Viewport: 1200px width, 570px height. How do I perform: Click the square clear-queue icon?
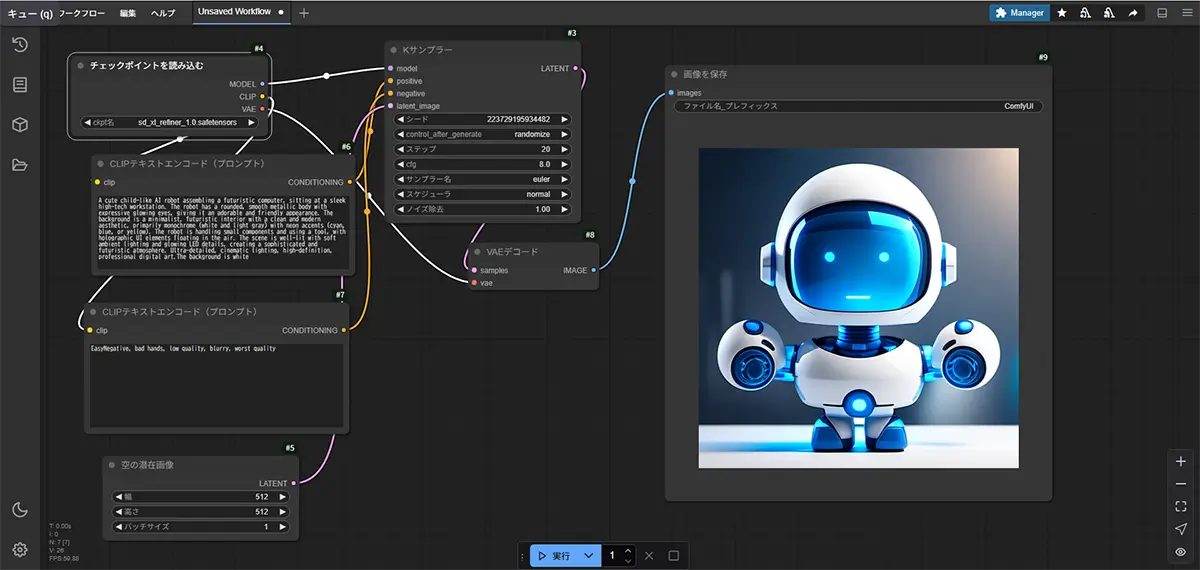[x=673, y=555]
